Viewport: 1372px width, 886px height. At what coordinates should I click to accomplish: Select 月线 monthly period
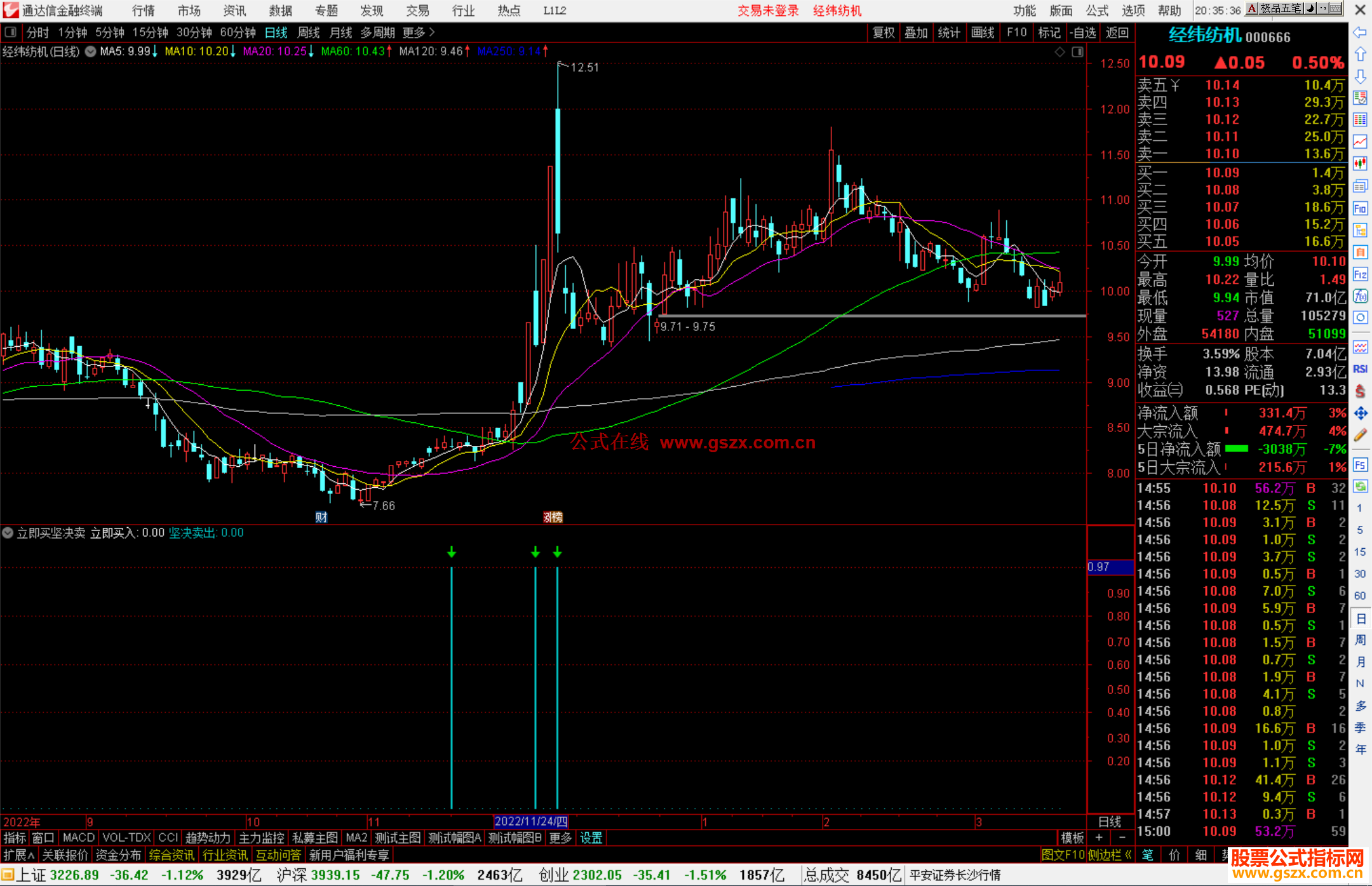[x=341, y=32]
